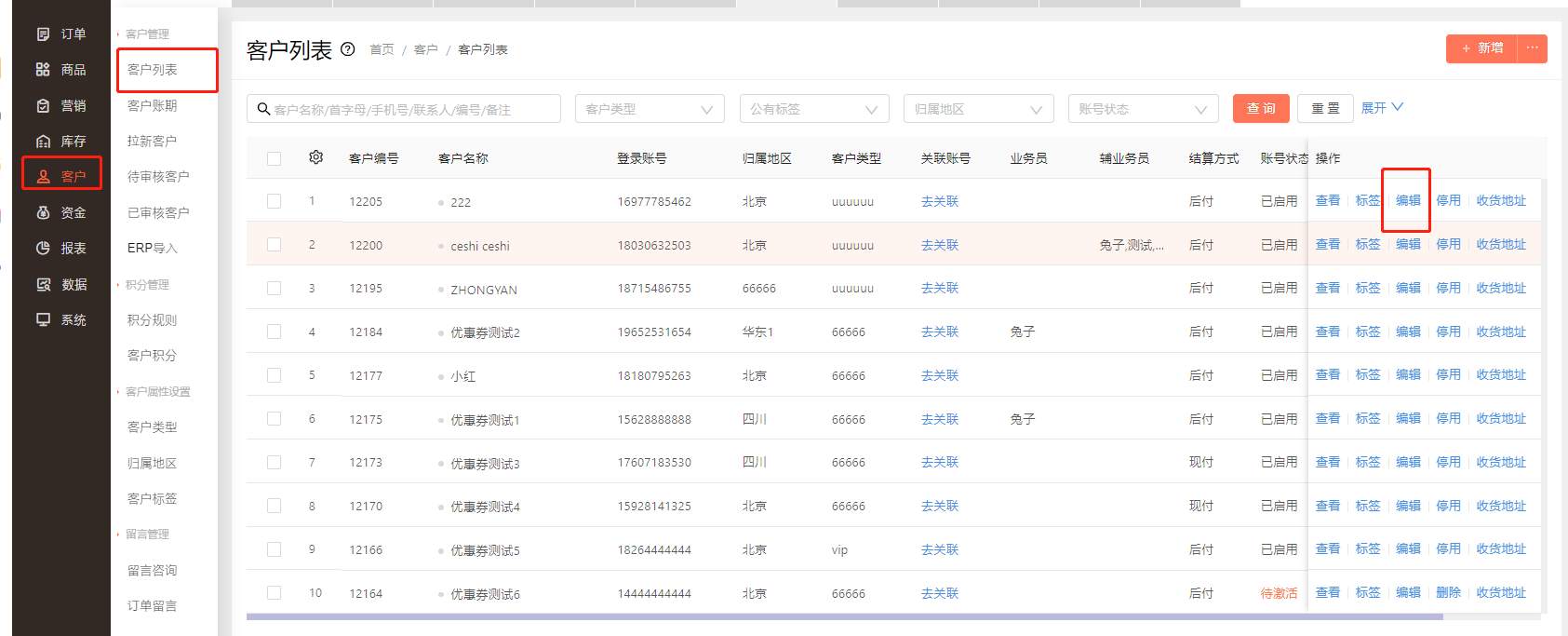The width and height of the screenshot is (1568, 636).
Task: Open the 客户 customer sidebar icon
Action: [x=43, y=177]
